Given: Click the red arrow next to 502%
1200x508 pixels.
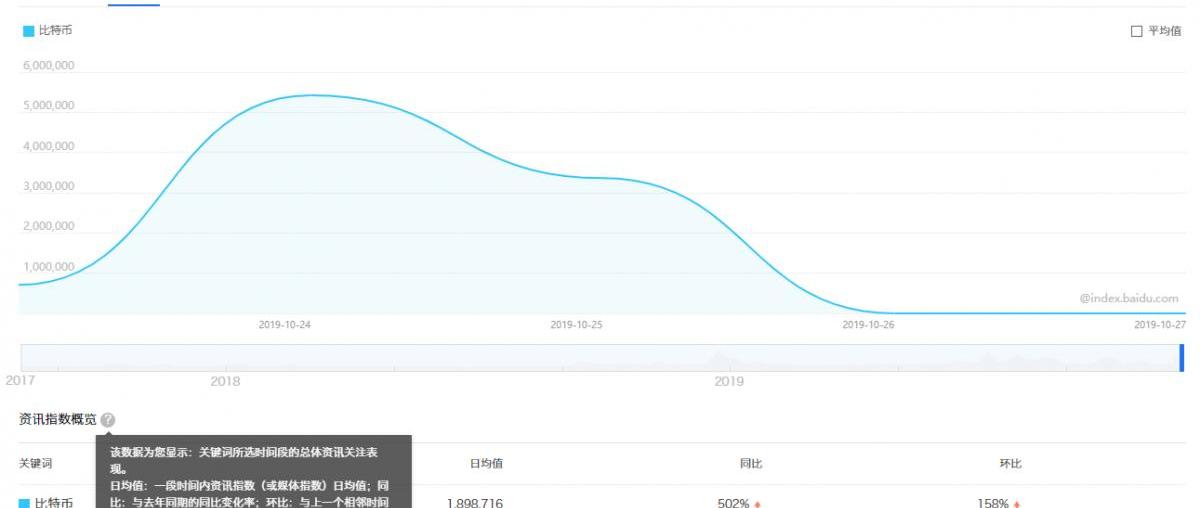Looking at the screenshot, I should [758, 503].
